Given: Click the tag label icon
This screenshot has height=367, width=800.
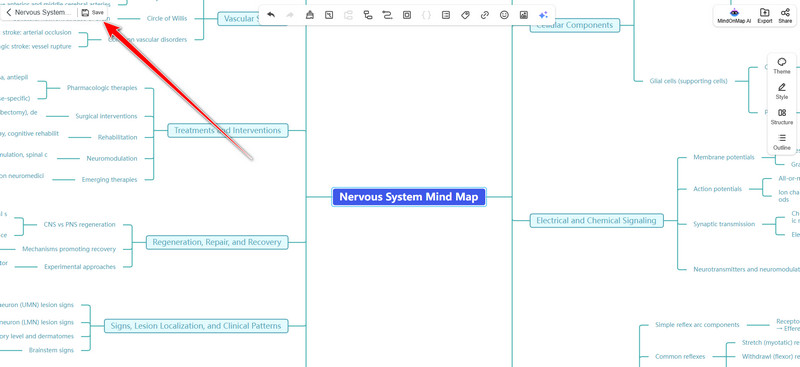Looking at the screenshot, I should 465,15.
